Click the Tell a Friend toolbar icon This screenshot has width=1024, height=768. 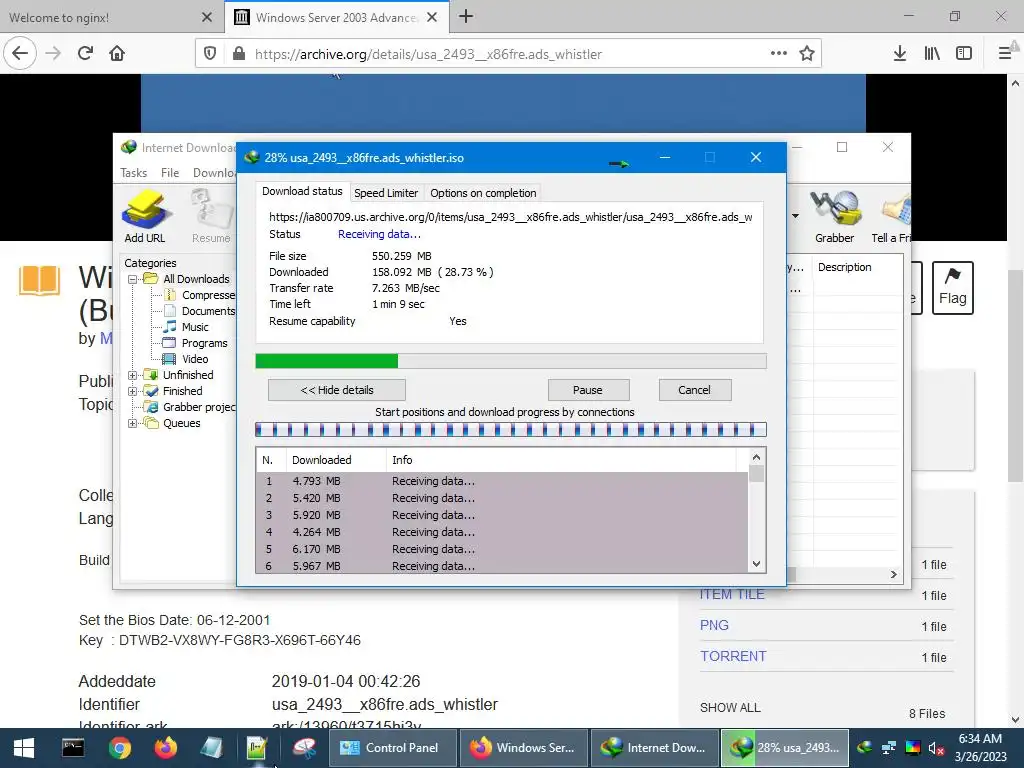pos(891,217)
